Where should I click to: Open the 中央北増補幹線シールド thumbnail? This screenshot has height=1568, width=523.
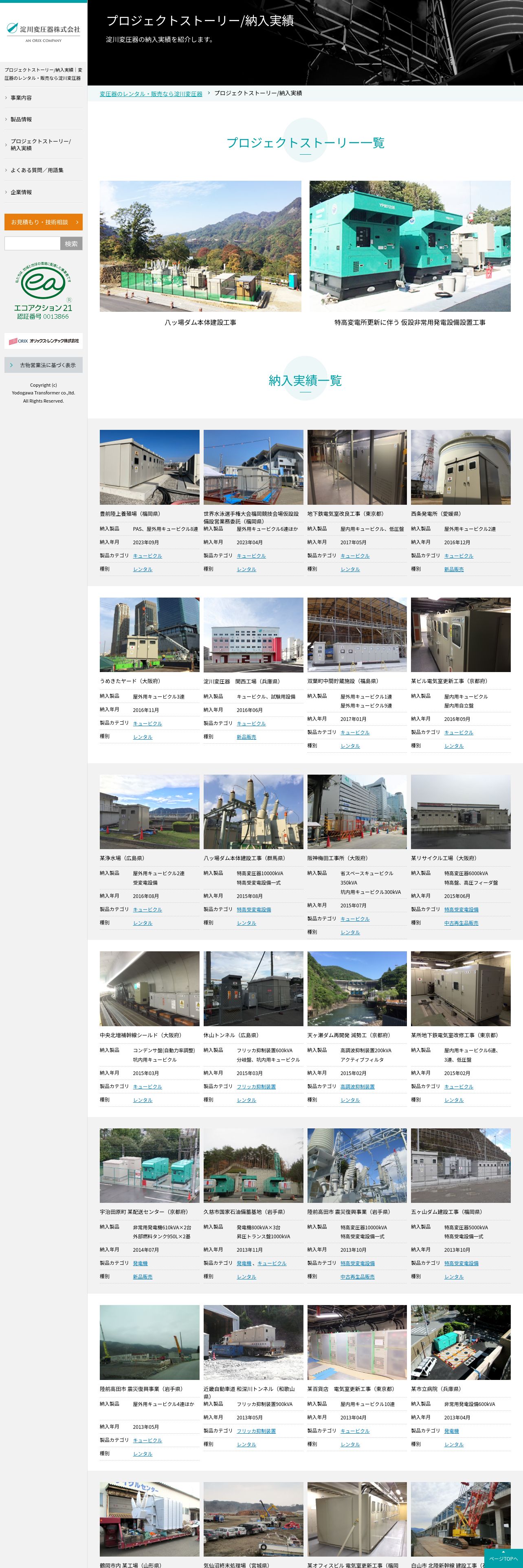coord(150,988)
